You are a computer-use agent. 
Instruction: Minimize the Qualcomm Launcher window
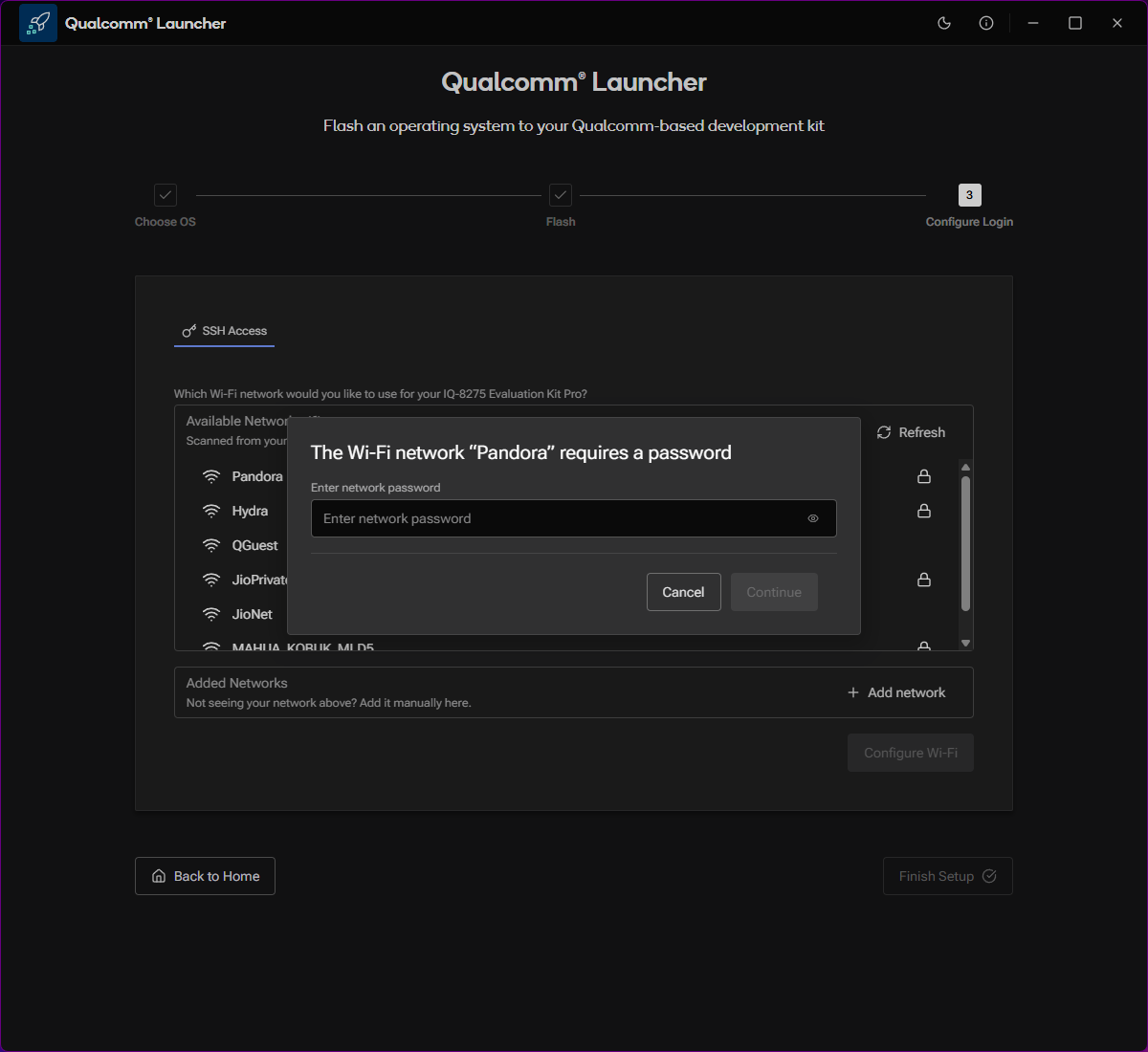1033,23
